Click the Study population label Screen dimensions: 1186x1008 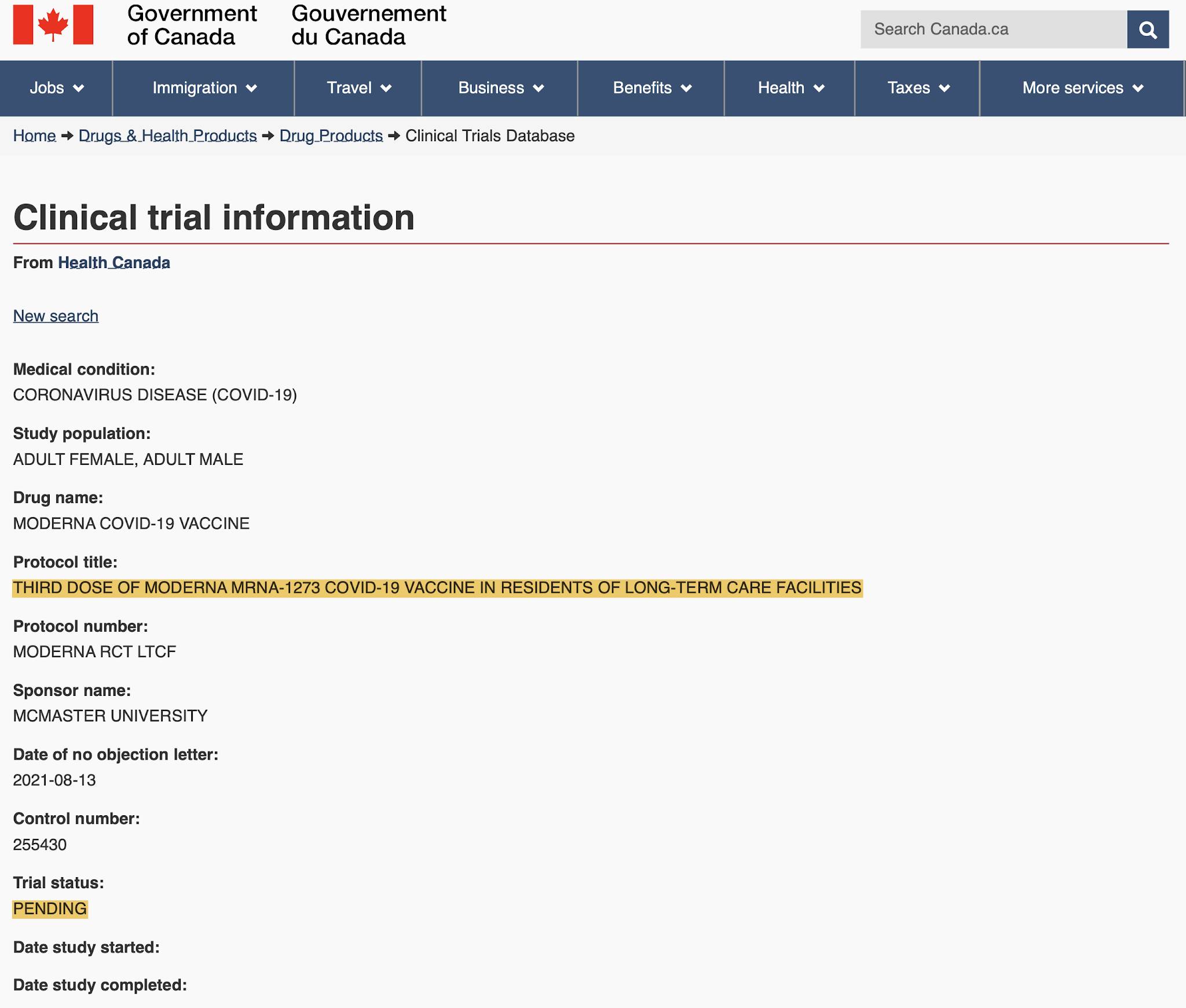tap(82, 434)
